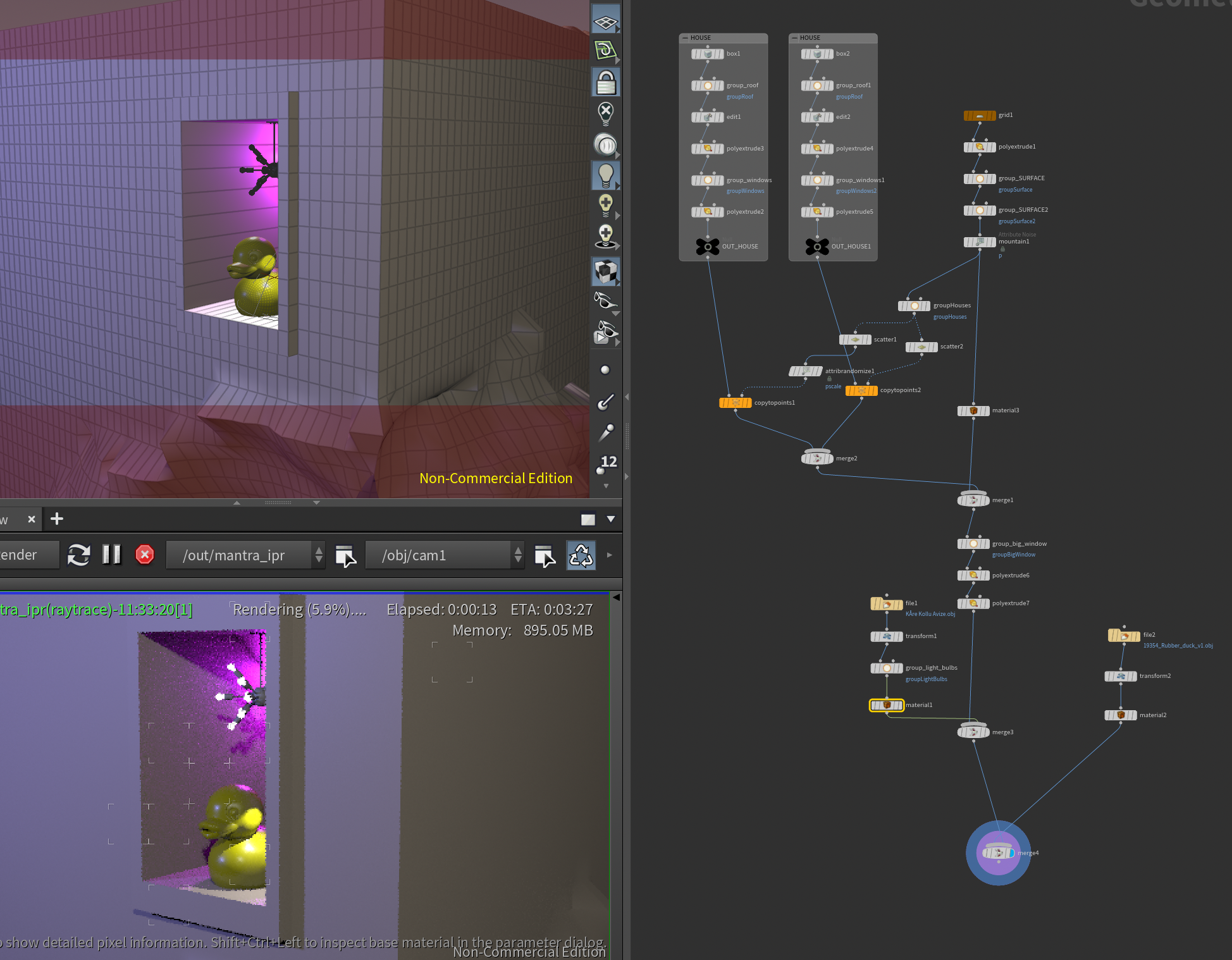The height and width of the screenshot is (960, 1232).
Task: Toggle the green construction plane icon
Action: (605, 51)
